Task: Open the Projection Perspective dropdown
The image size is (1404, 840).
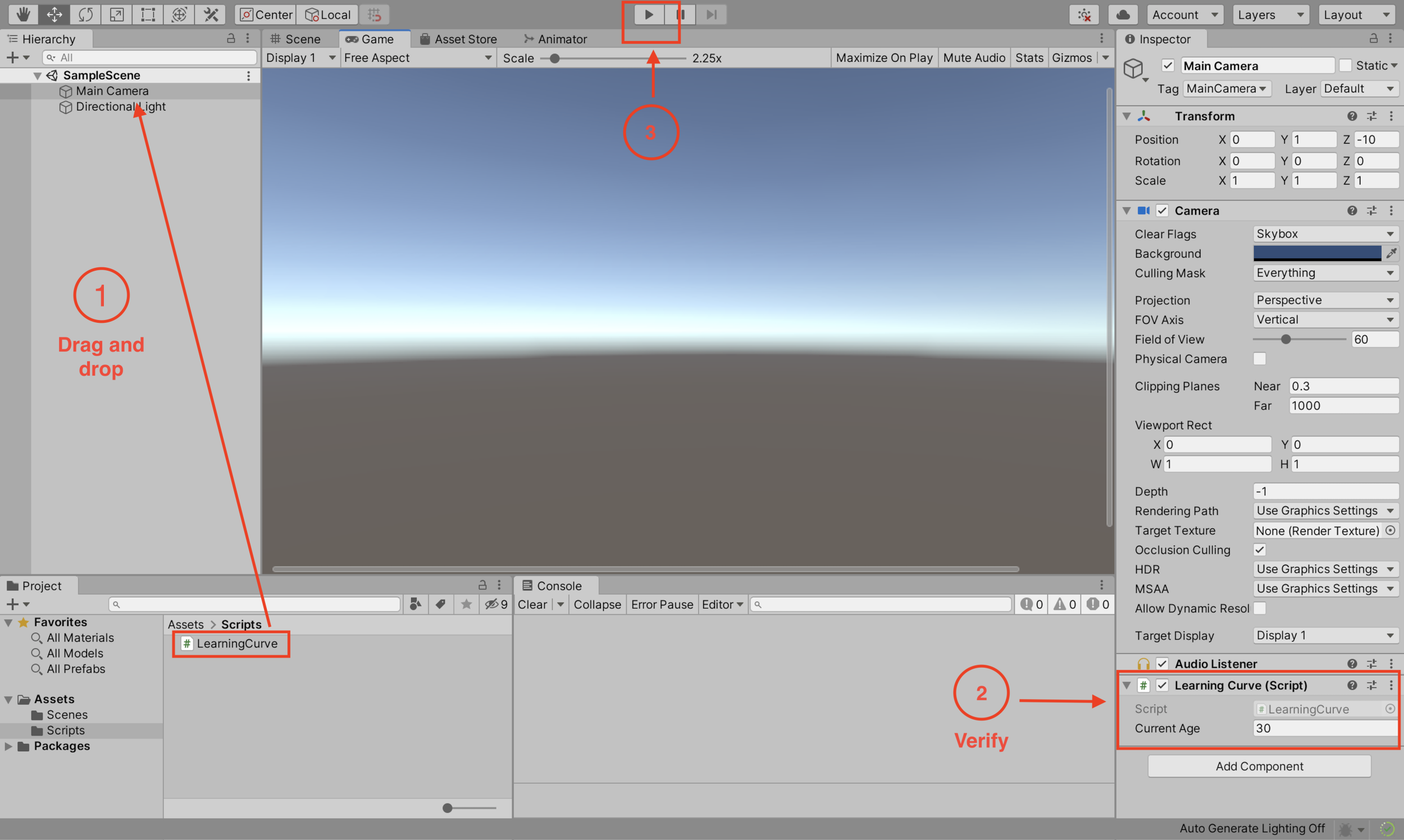Action: click(1325, 300)
